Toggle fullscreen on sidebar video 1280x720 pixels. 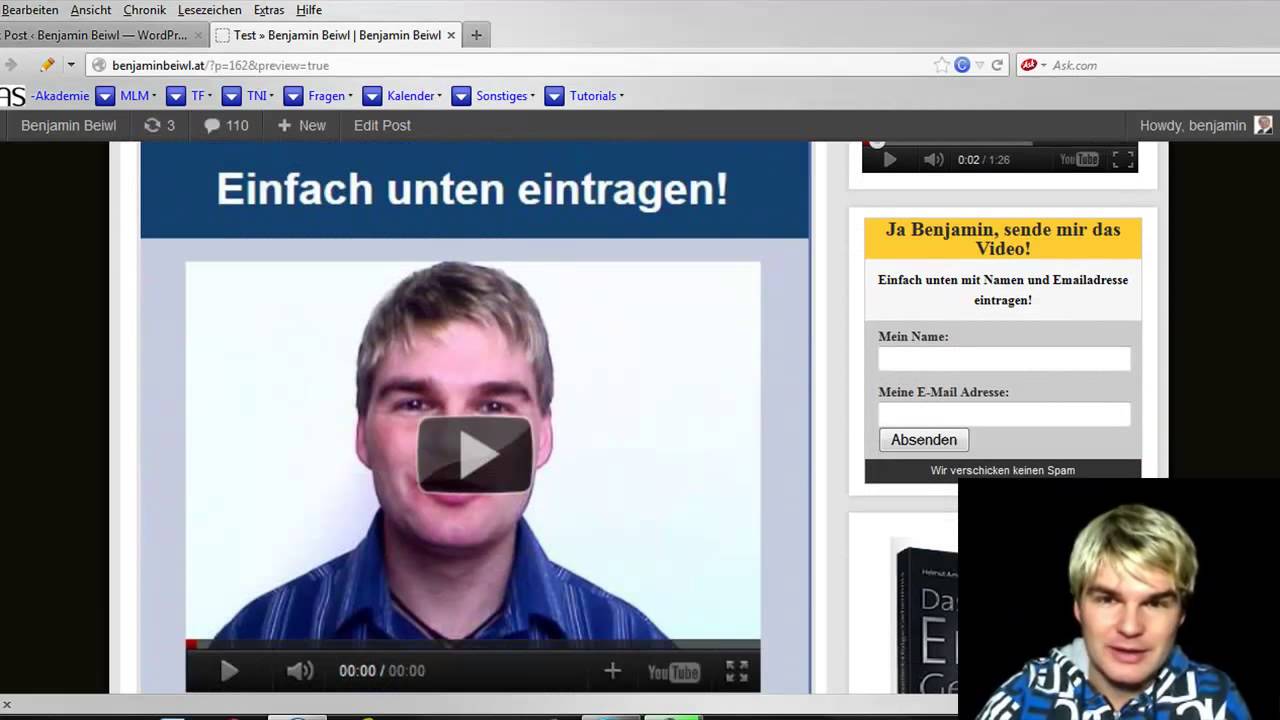click(x=1123, y=159)
